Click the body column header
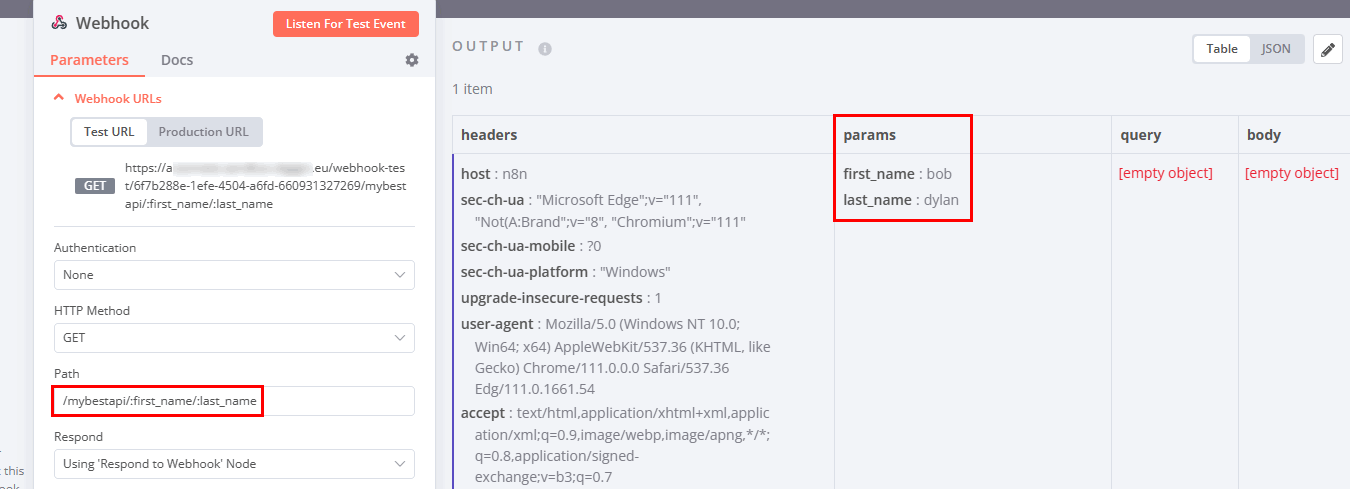Viewport: 1350px width, 489px height. 1264,135
